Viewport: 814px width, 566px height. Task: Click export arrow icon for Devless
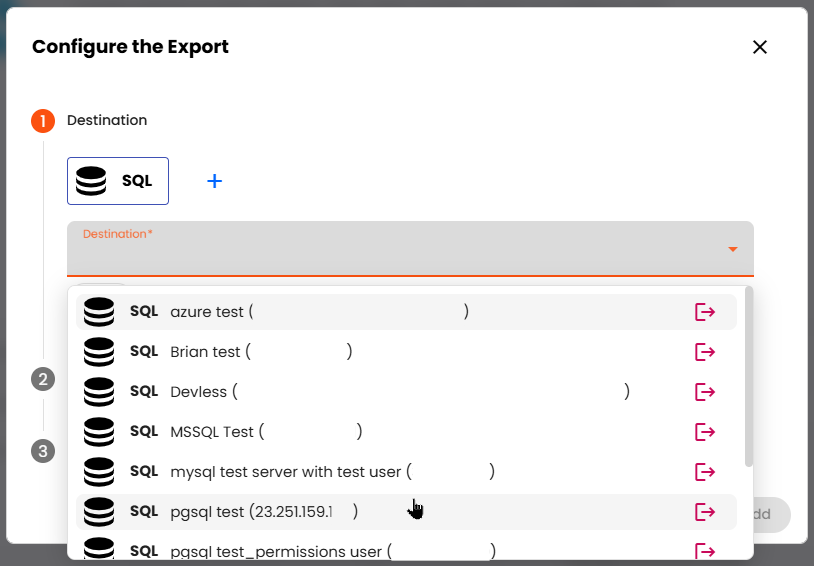705,392
